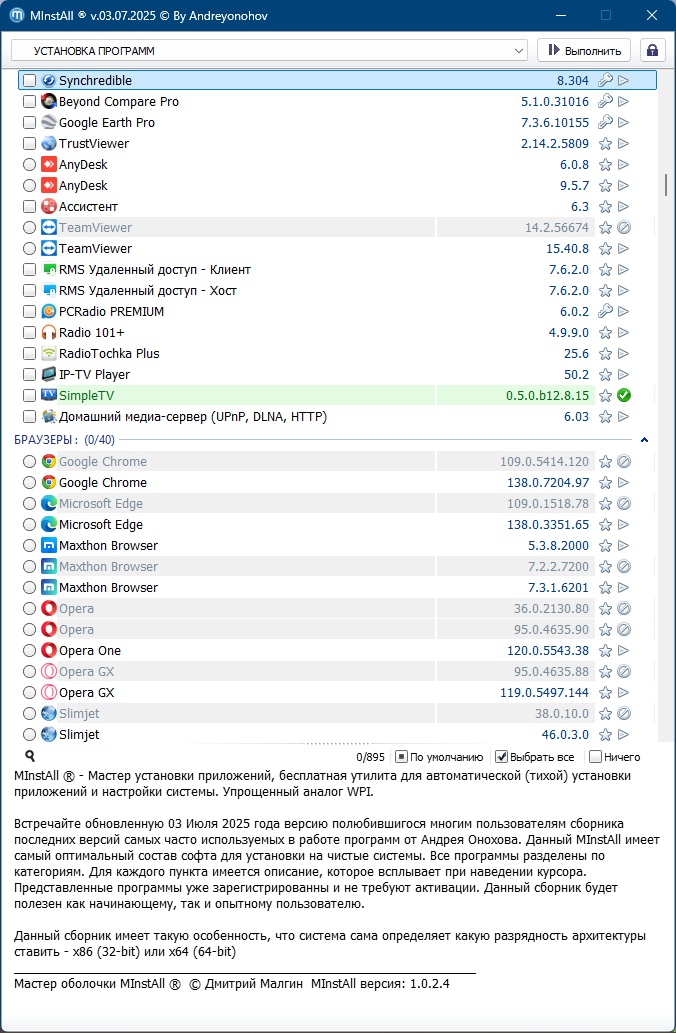676x1033 pixels.
Task: Click the star for Google Chrome 138.0.7204.97
Action: [x=605, y=483]
